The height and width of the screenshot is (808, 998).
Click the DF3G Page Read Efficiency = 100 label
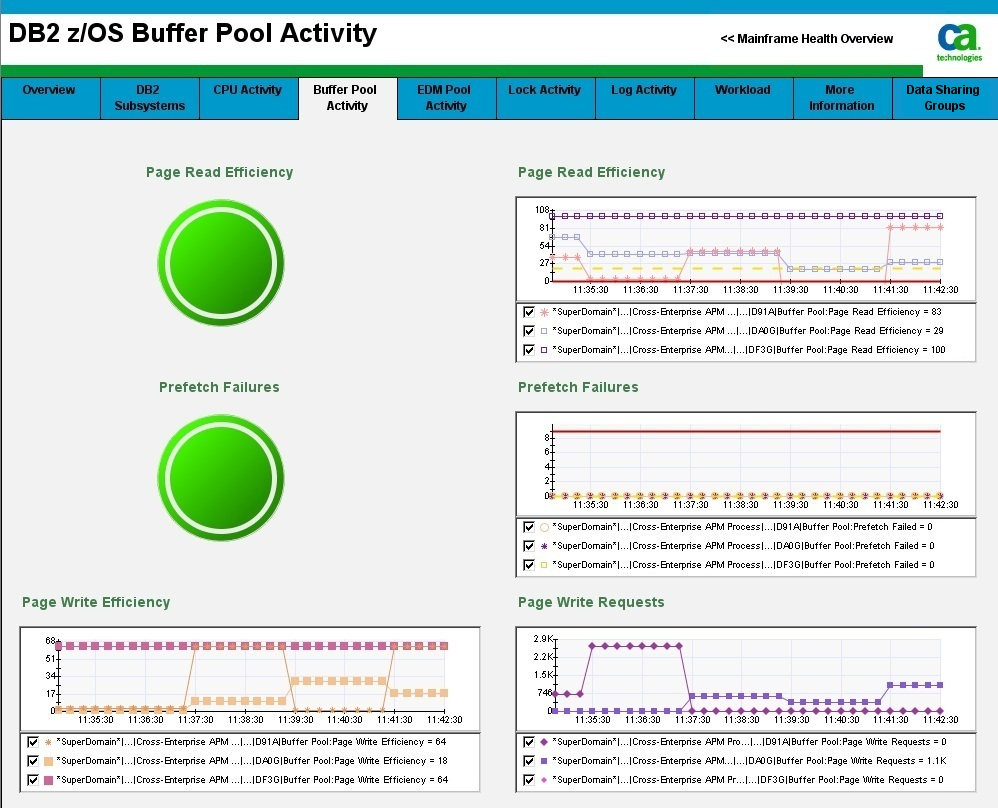pyautogui.click(x=748, y=350)
